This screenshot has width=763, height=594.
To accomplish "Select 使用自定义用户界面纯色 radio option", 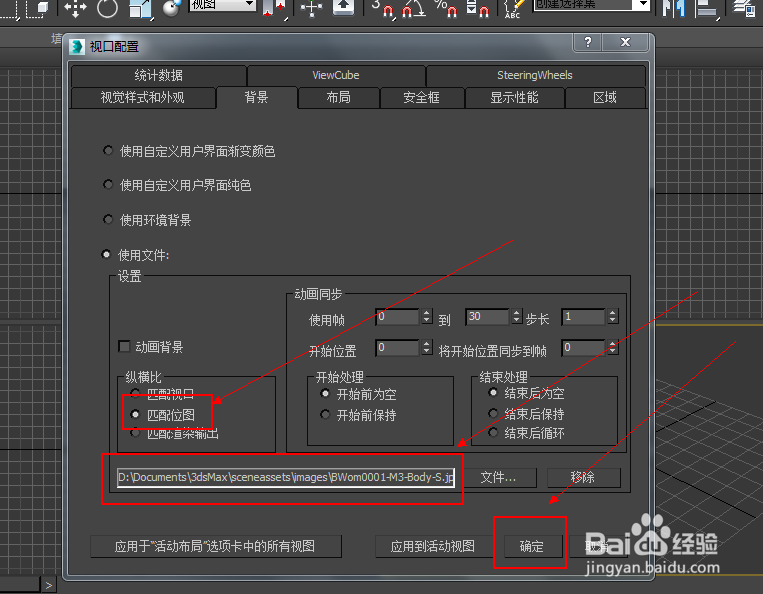I will tap(108, 184).
